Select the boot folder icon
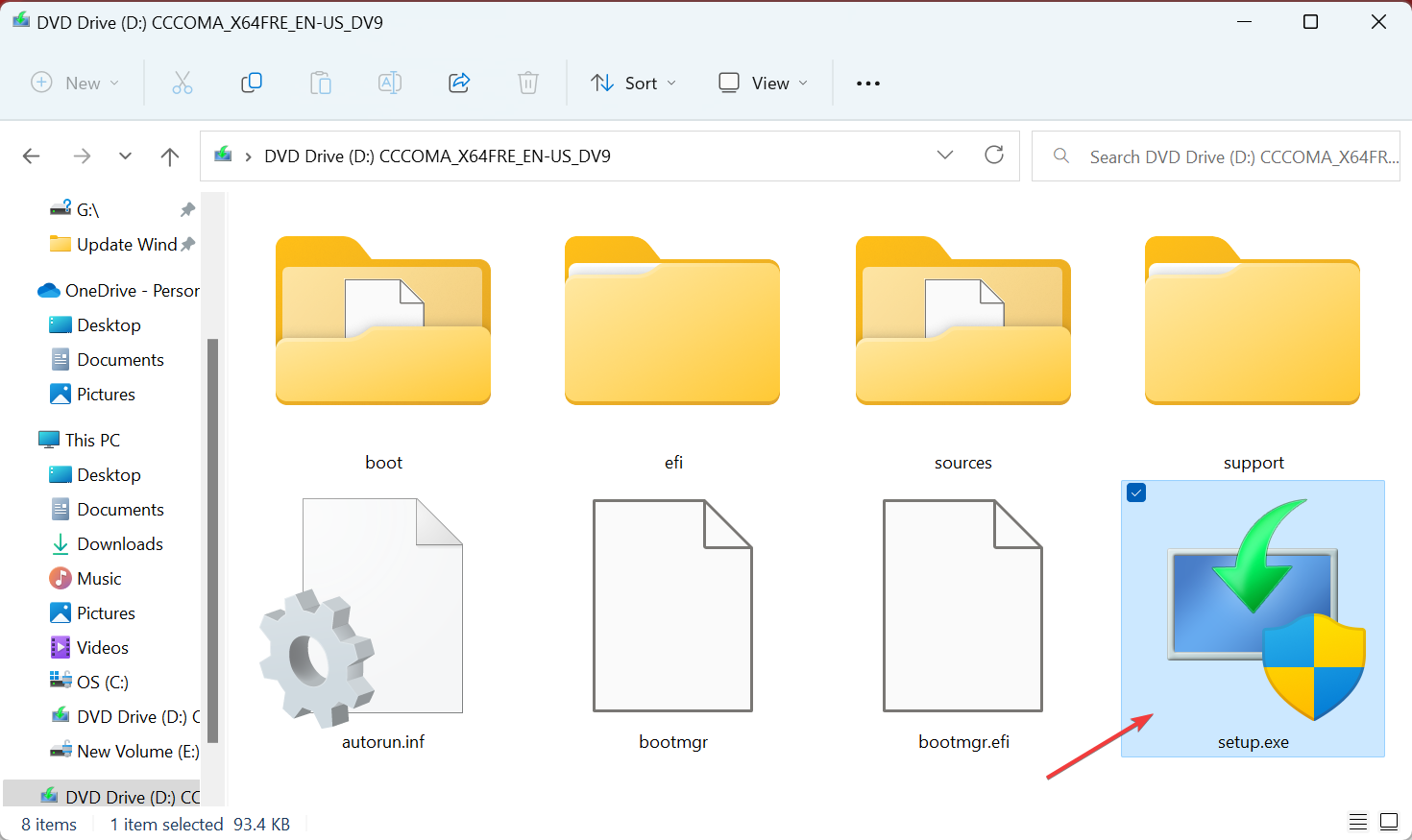 383,321
